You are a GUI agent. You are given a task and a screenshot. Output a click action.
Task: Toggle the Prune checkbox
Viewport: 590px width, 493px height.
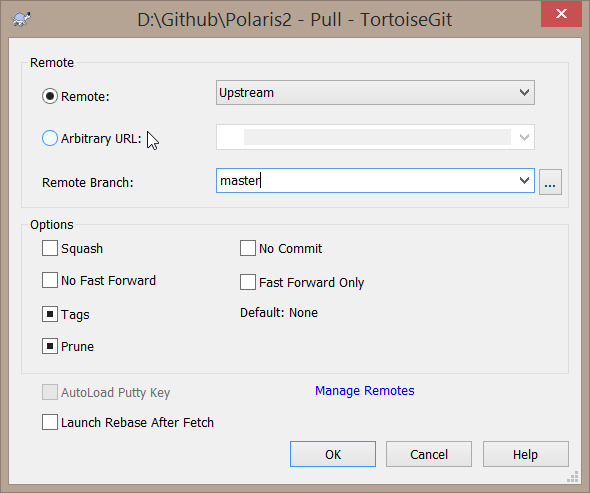(x=50, y=346)
